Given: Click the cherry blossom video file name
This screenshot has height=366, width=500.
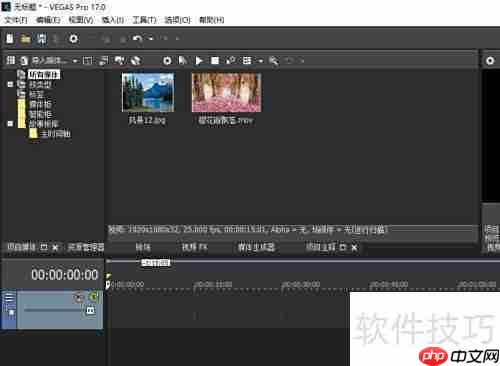Looking at the screenshot, I should click(226, 120).
